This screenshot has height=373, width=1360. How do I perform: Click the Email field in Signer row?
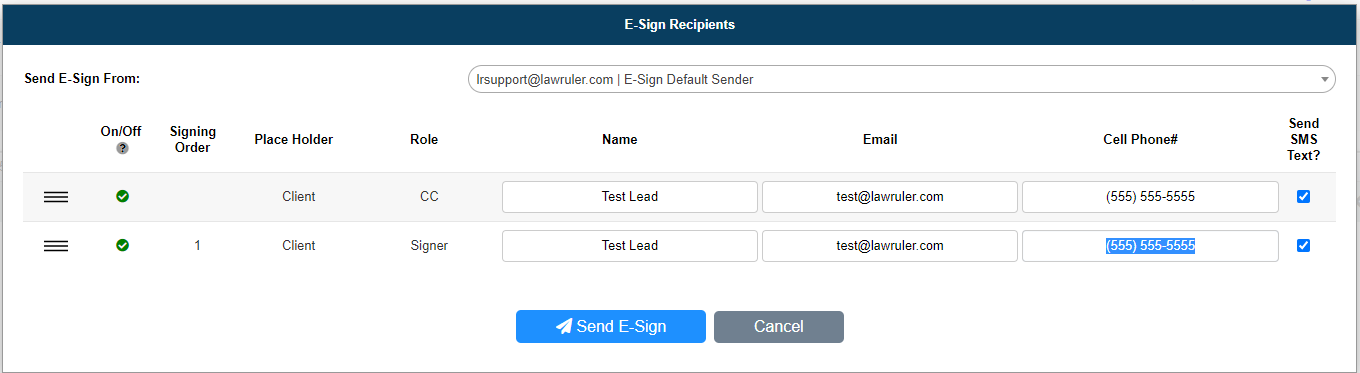pyautogui.click(x=890, y=246)
